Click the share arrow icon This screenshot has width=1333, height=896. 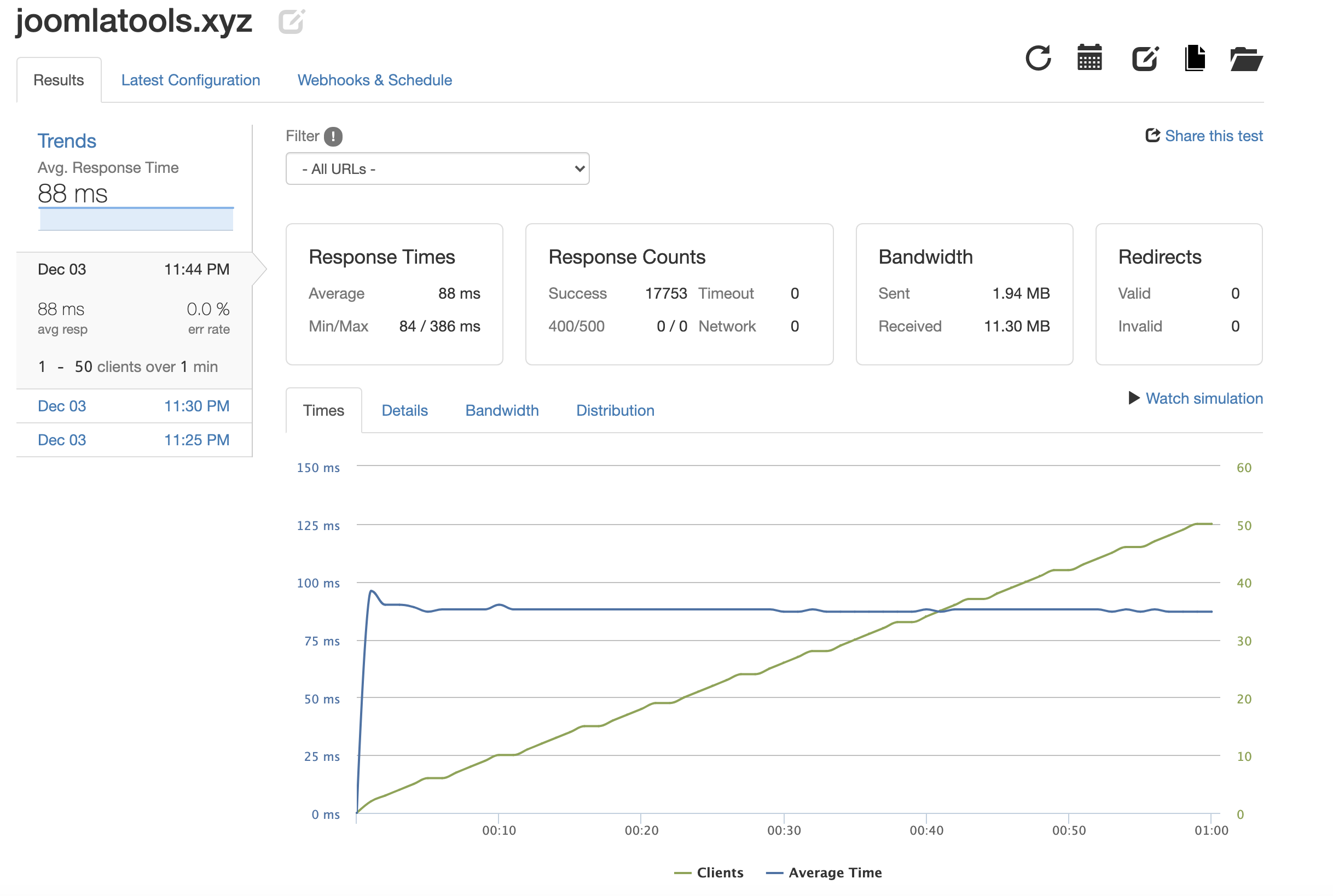pyautogui.click(x=1152, y=136)
